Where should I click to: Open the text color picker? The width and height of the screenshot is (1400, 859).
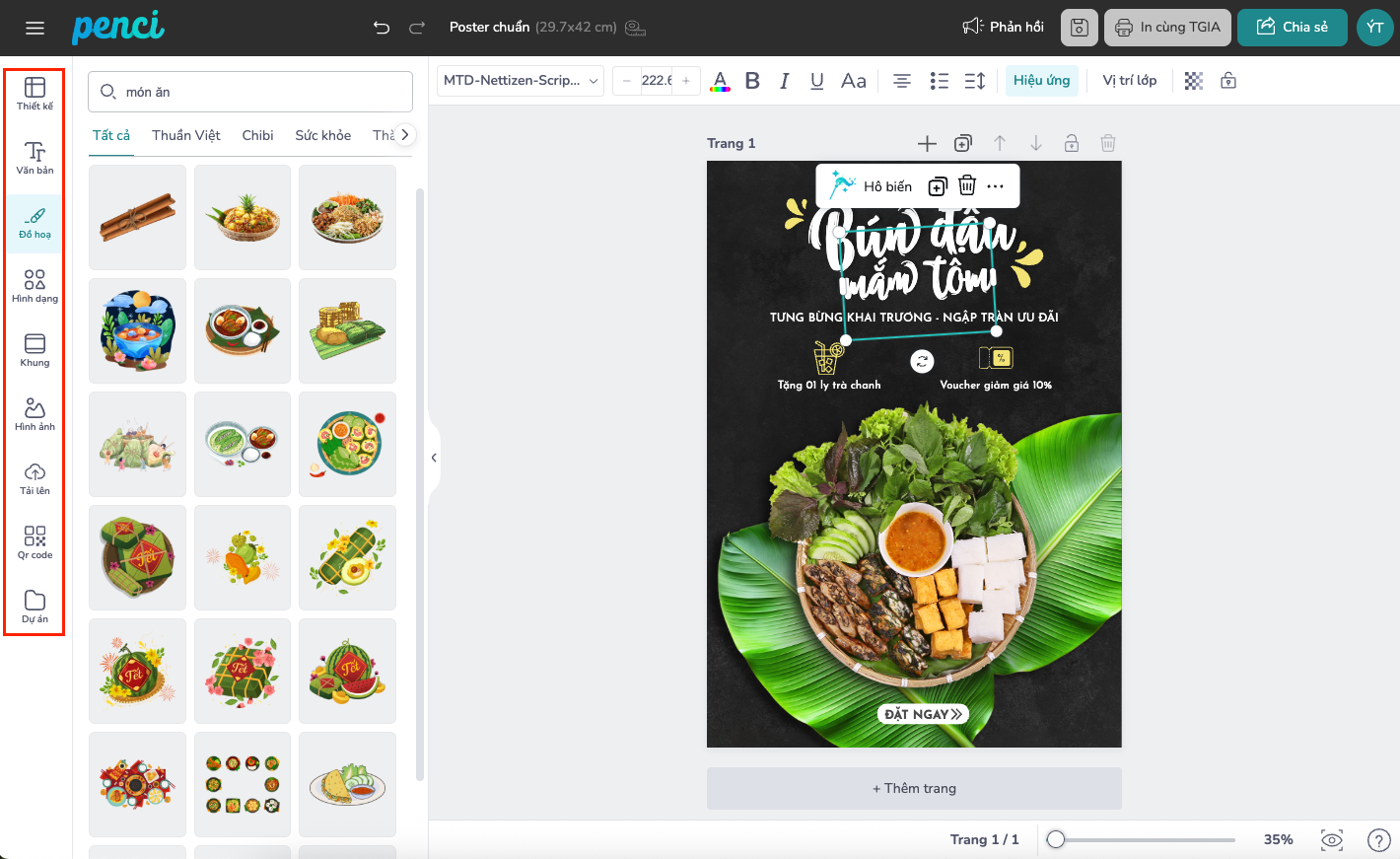click(x=720, y=81)
